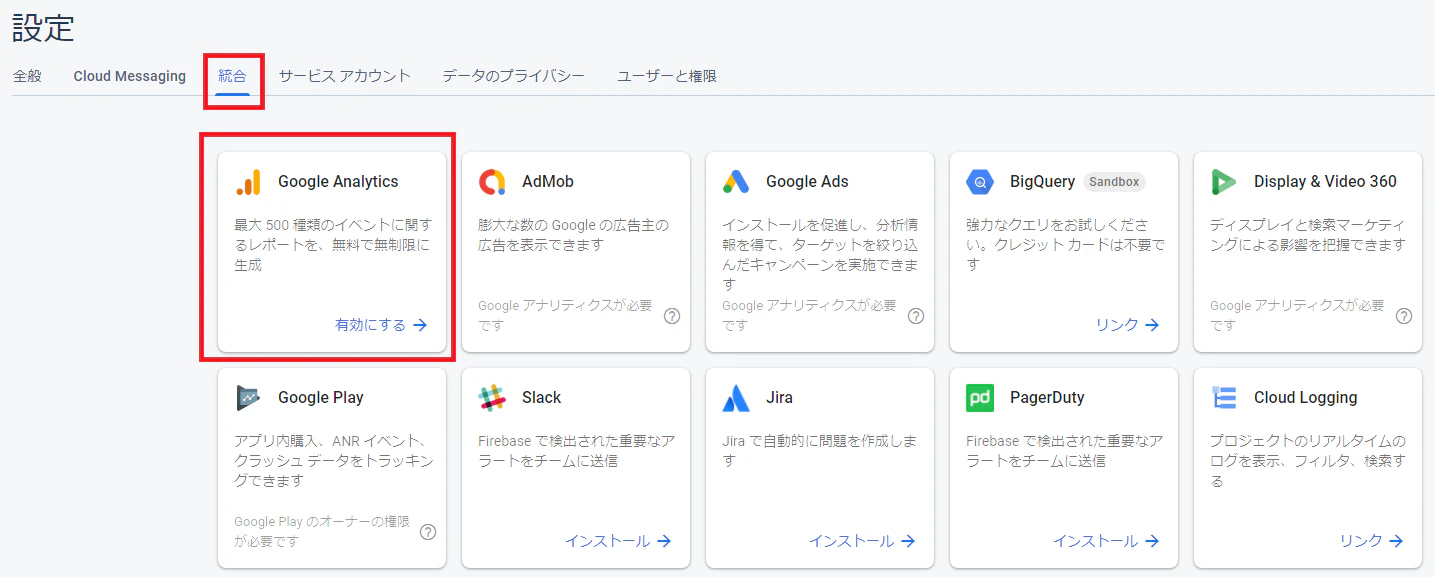1435x577 pixels.
Task: Click the AdMob card title
Action: point(548,182)
